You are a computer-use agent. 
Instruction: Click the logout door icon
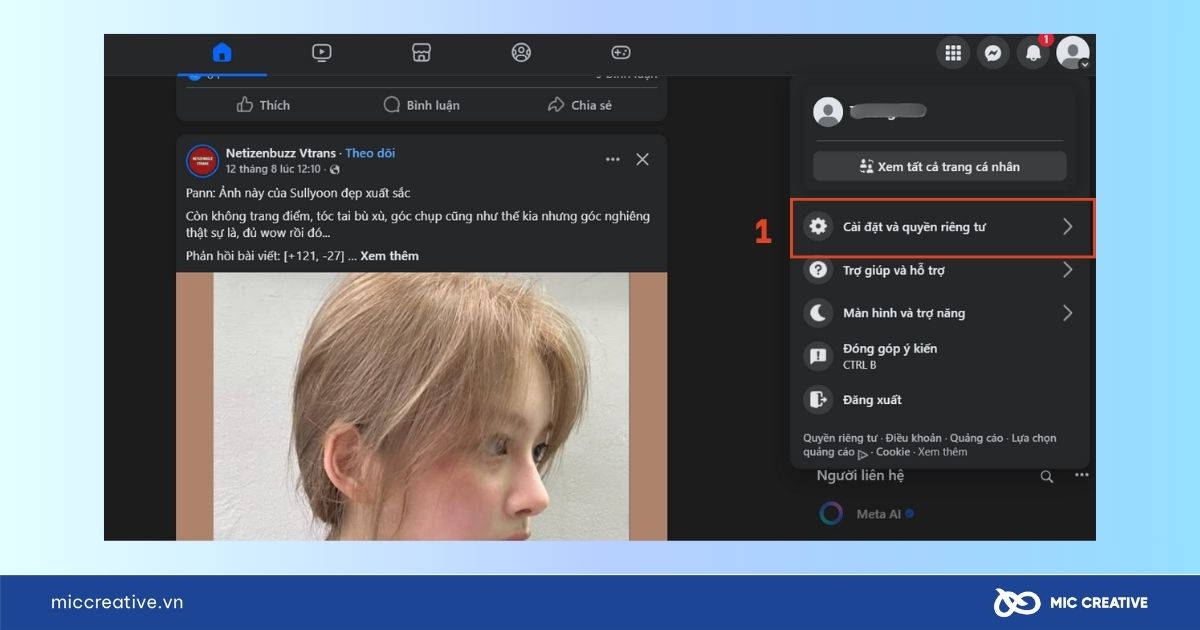pos(819,400)
